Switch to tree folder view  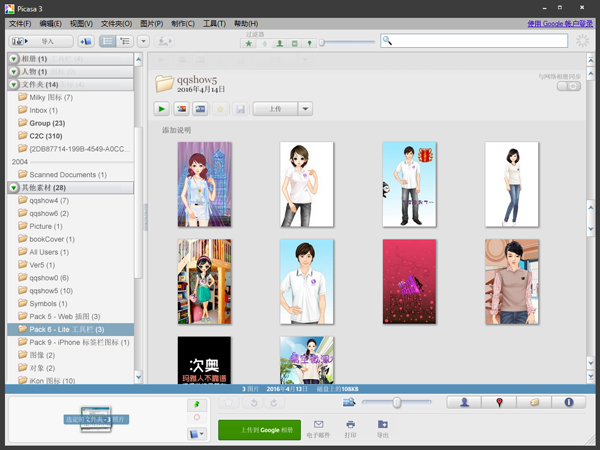point(126,41)
